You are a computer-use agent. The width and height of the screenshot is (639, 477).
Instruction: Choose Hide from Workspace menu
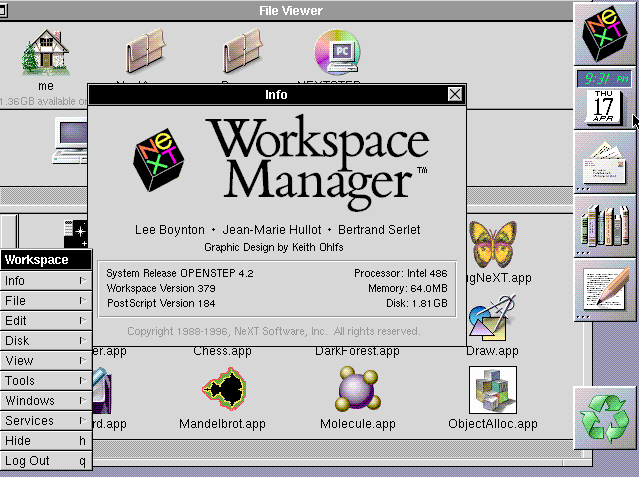point(46,440)
